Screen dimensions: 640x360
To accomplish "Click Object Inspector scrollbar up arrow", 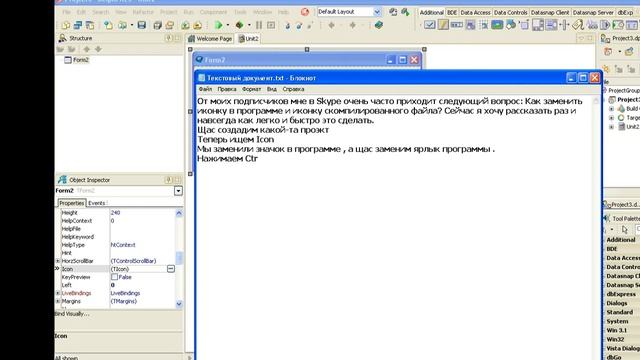I will click(179, 213).
